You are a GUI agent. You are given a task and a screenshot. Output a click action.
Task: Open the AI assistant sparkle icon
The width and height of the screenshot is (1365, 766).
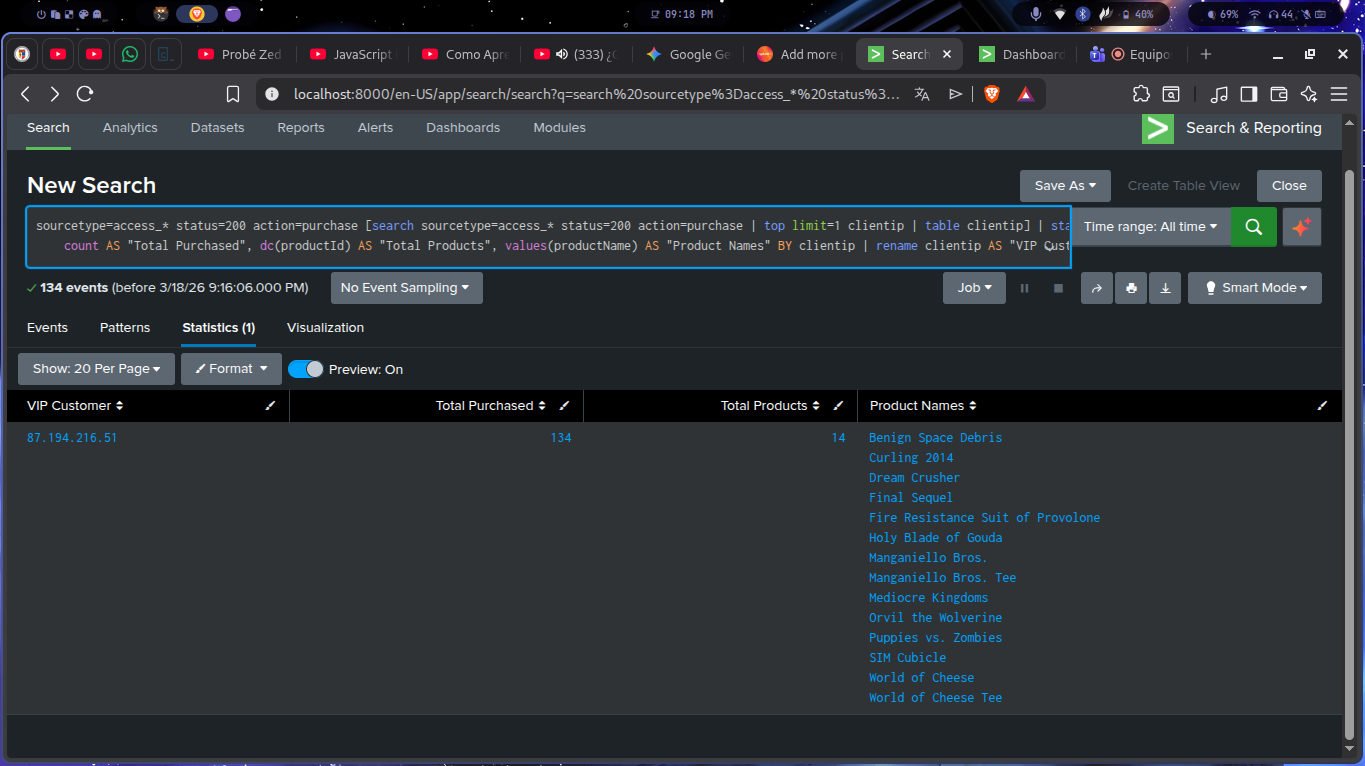tap(1301, 227)
